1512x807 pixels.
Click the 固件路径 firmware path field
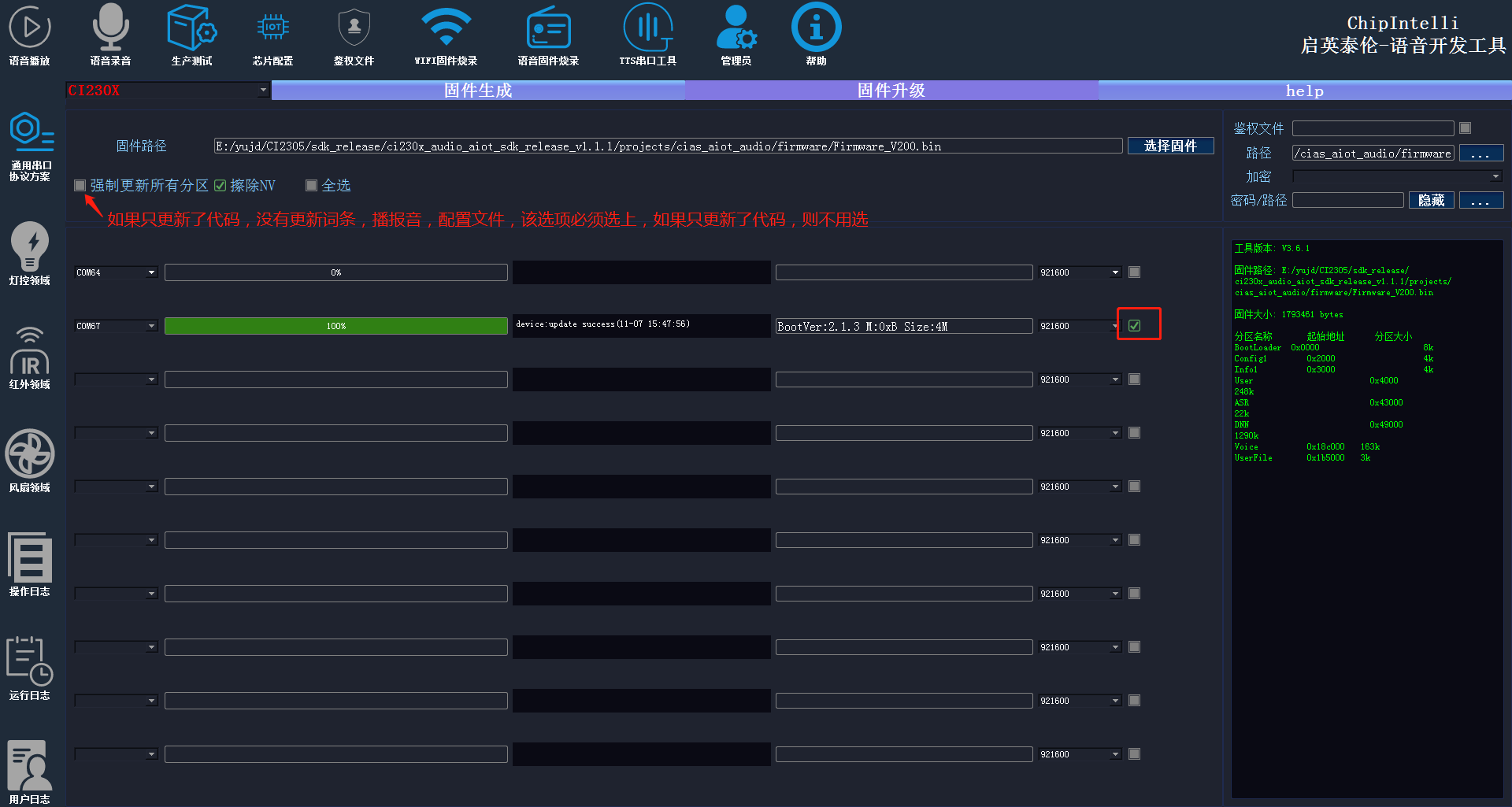click(x=668, y=146)
